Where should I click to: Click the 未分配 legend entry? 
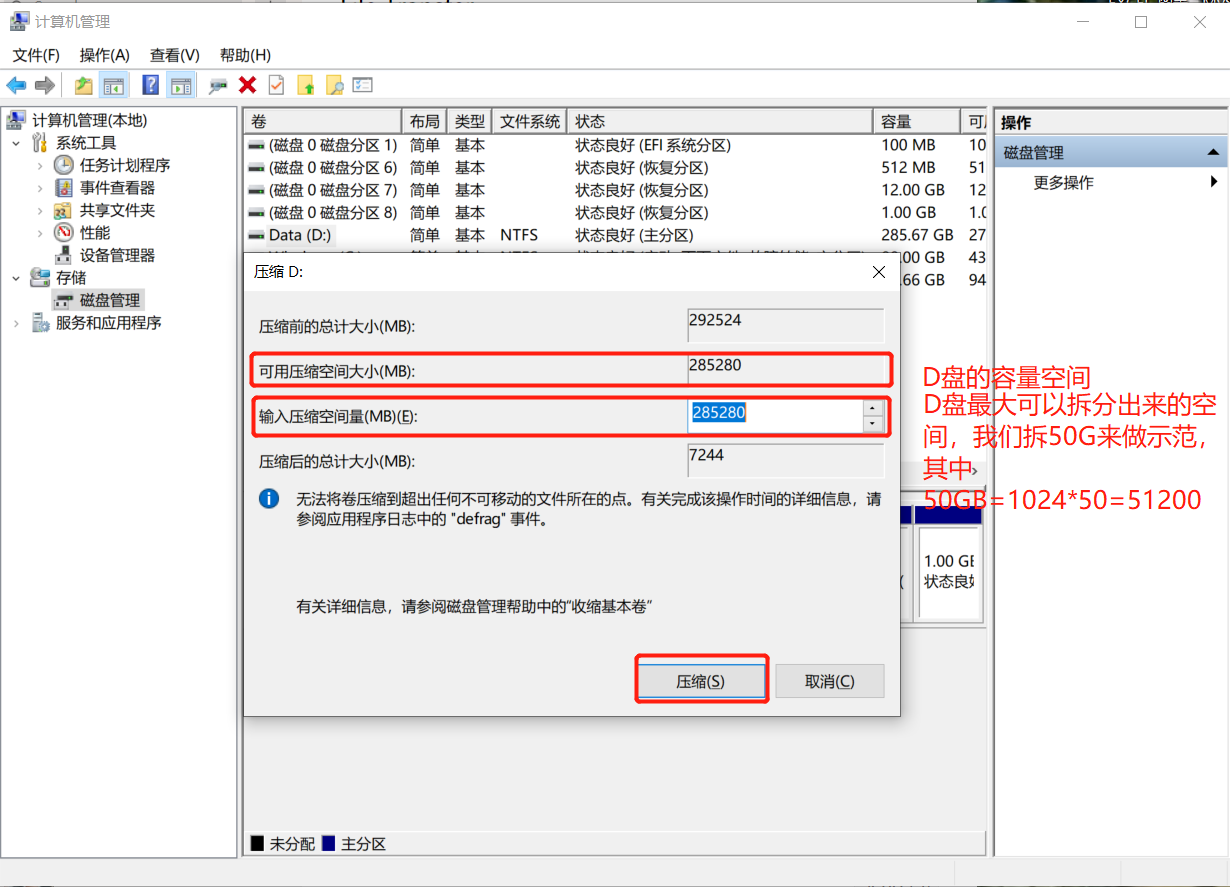click(283, 844)
